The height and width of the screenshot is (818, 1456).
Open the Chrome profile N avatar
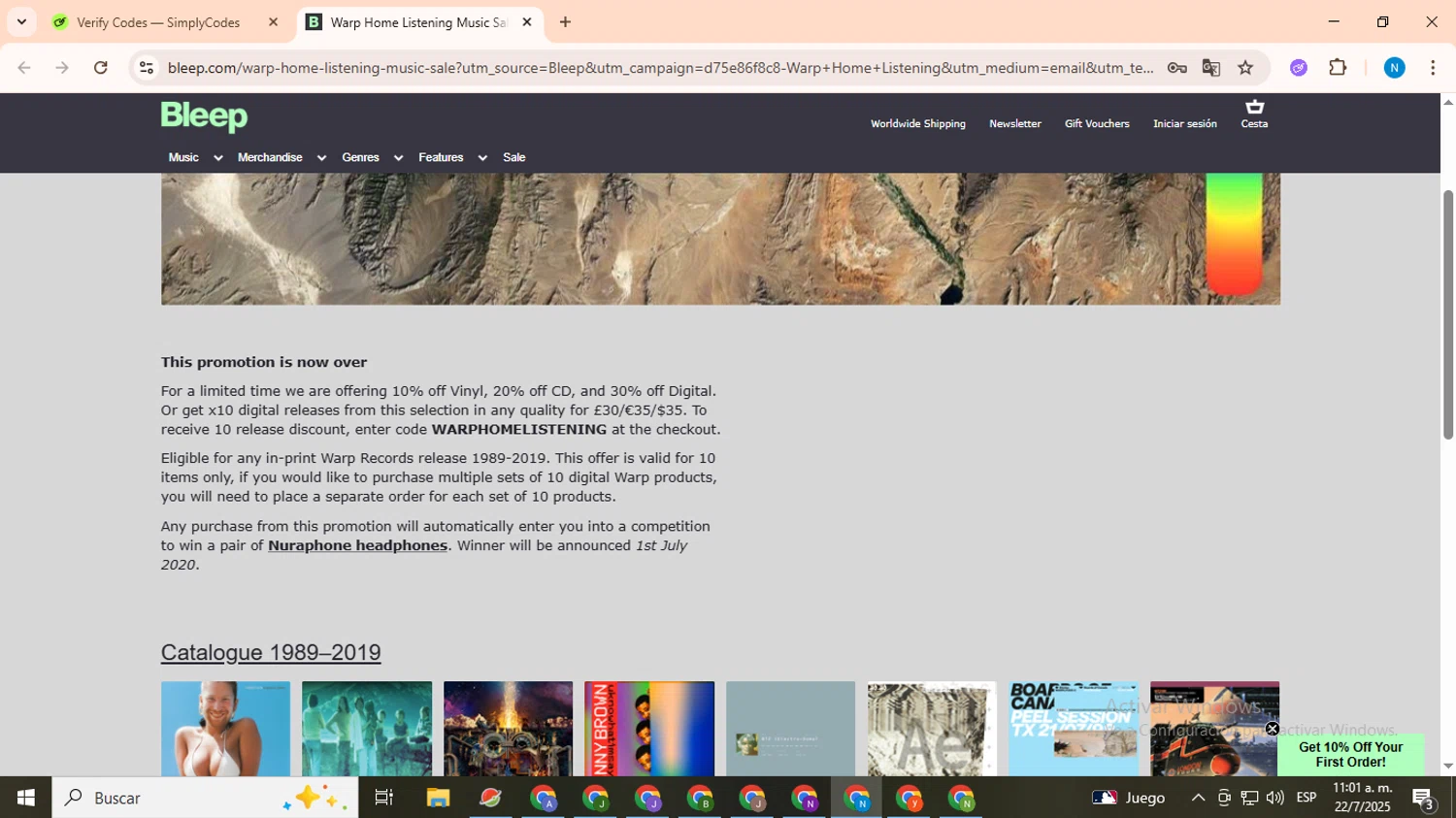[1394, 68]
